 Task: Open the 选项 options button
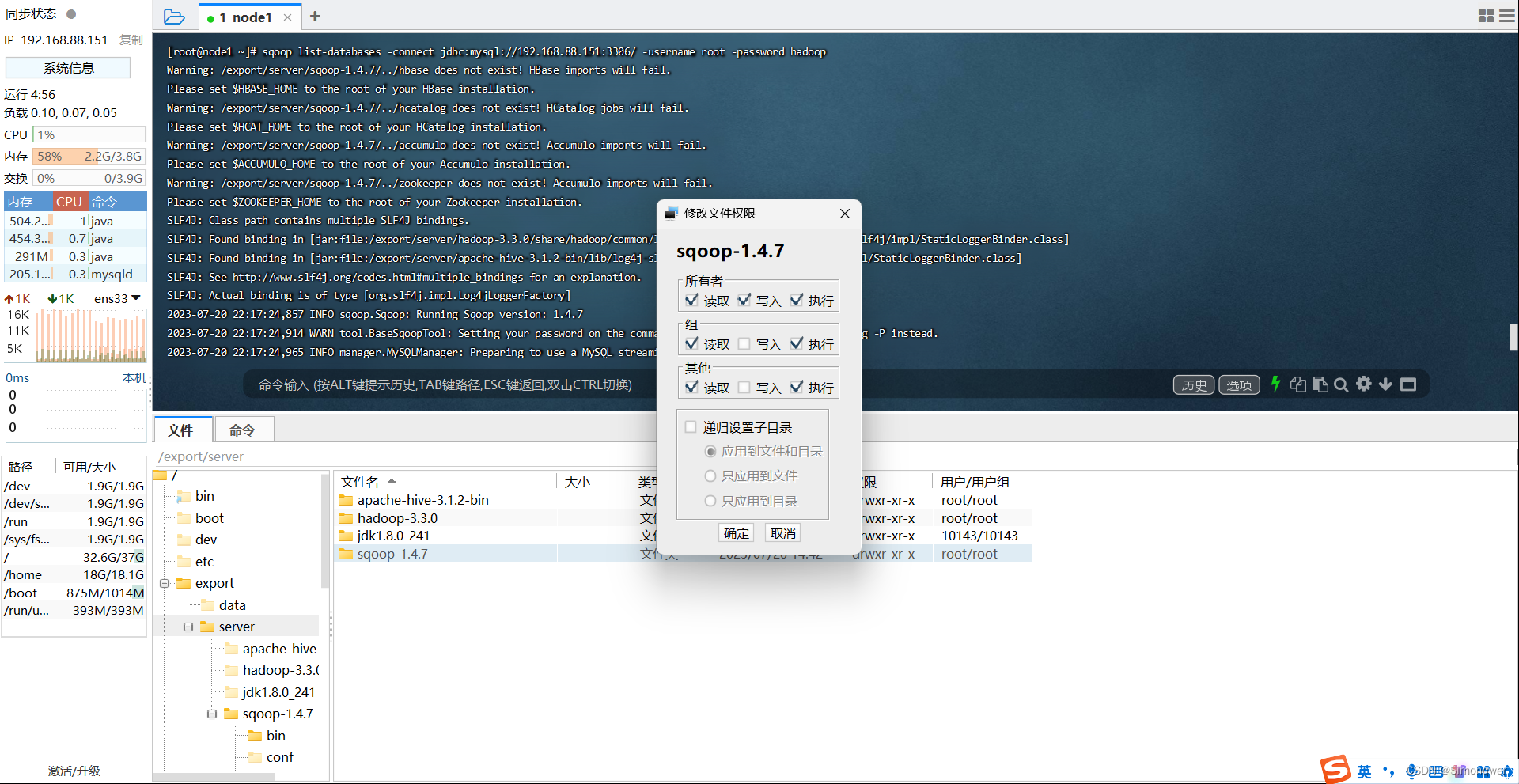tap(1239, 384)
